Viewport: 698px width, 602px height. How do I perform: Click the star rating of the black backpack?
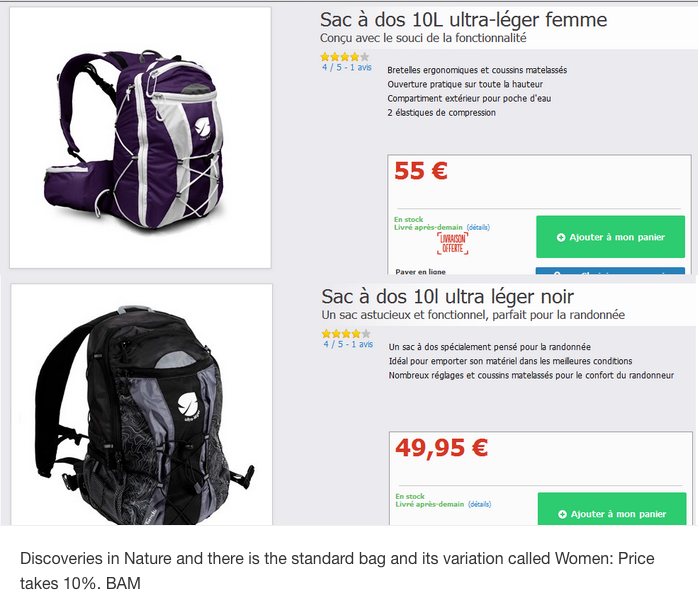tap(346, 334)
